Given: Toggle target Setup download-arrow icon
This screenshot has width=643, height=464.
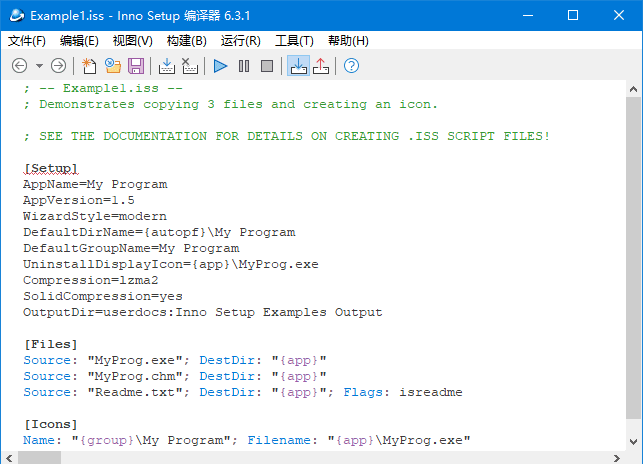Looking at the screenshot, I should coord(298,66).
